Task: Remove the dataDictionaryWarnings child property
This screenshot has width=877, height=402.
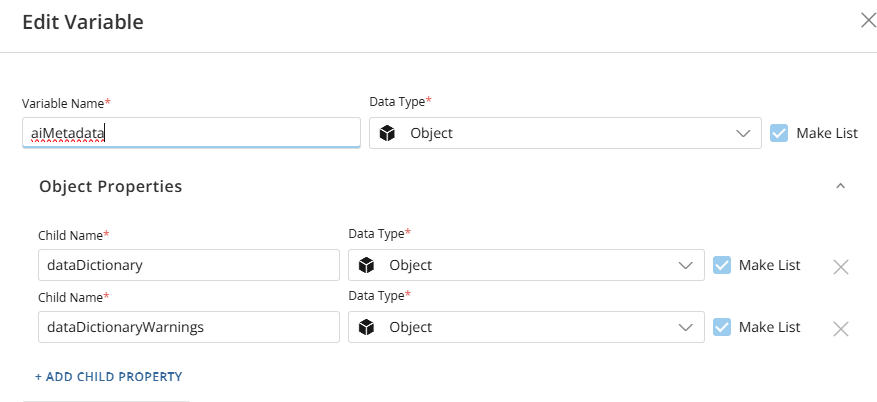Action: click(x=841, y=329)
